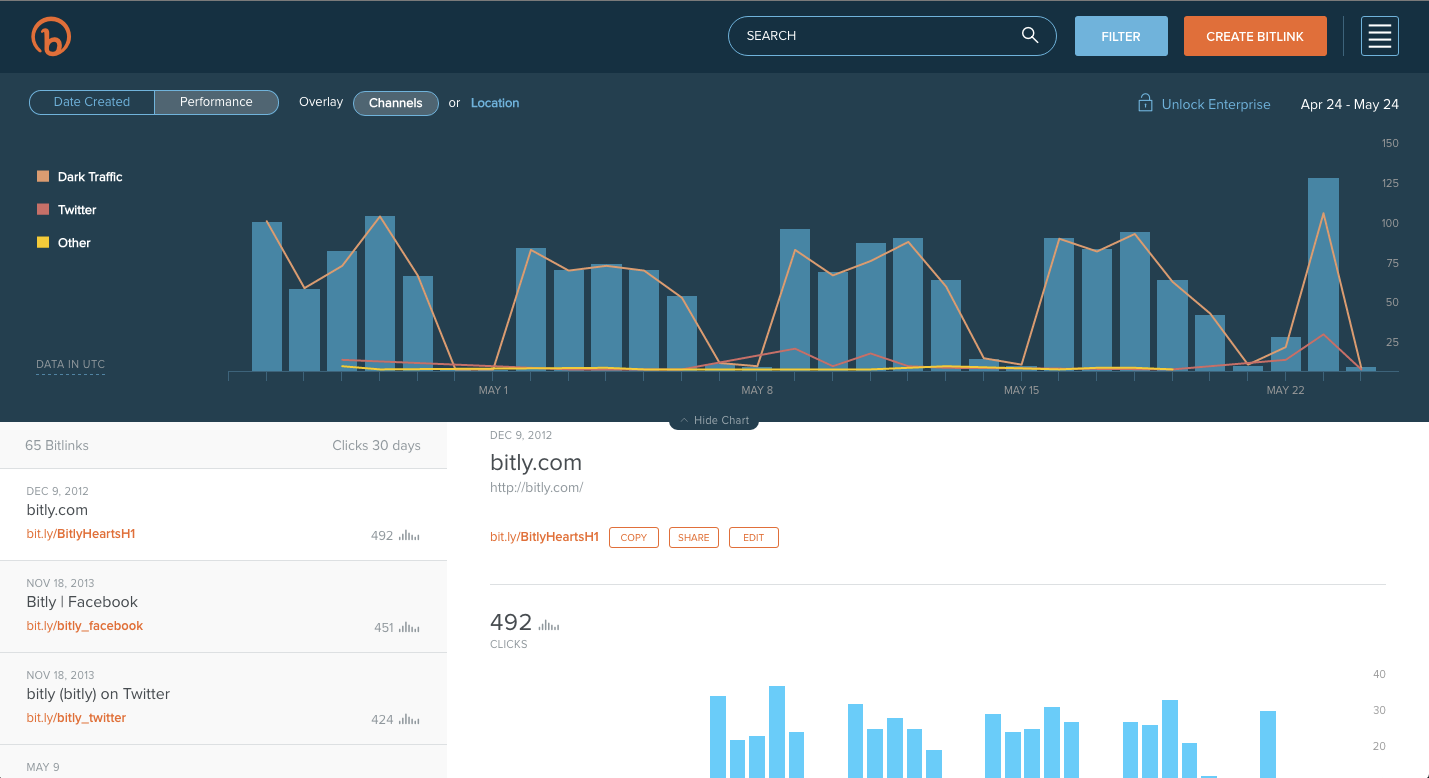Copy the BitlyHeartsH1 link with the COPY button
The image size is (1429, 778).
point(633,537)
